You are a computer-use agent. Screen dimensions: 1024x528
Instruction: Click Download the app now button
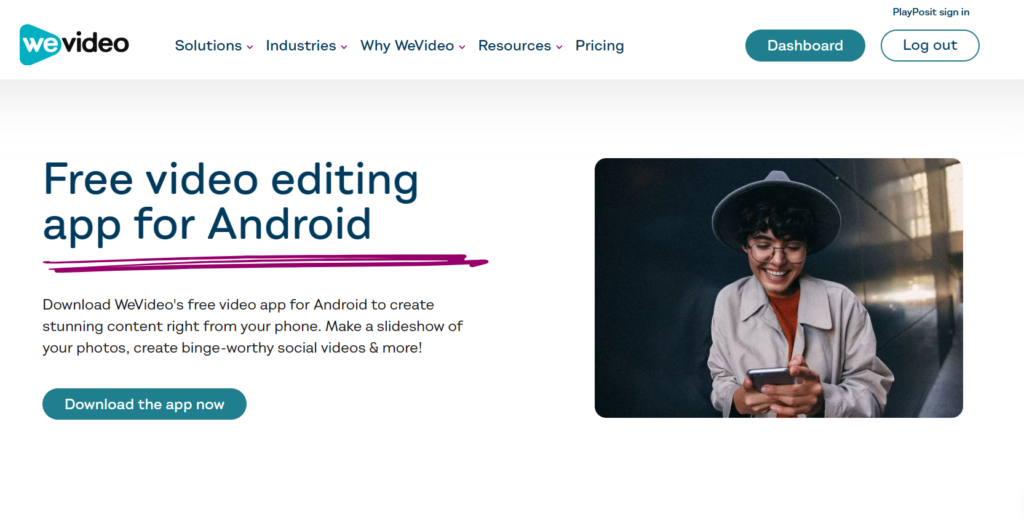click(144, 404)
